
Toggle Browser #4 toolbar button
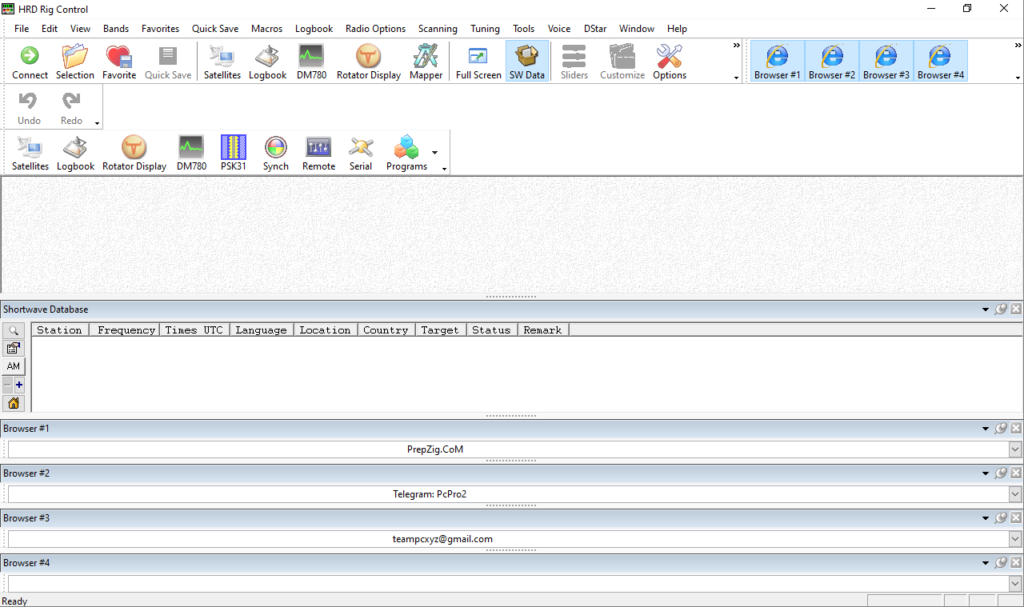coord(940,62)
